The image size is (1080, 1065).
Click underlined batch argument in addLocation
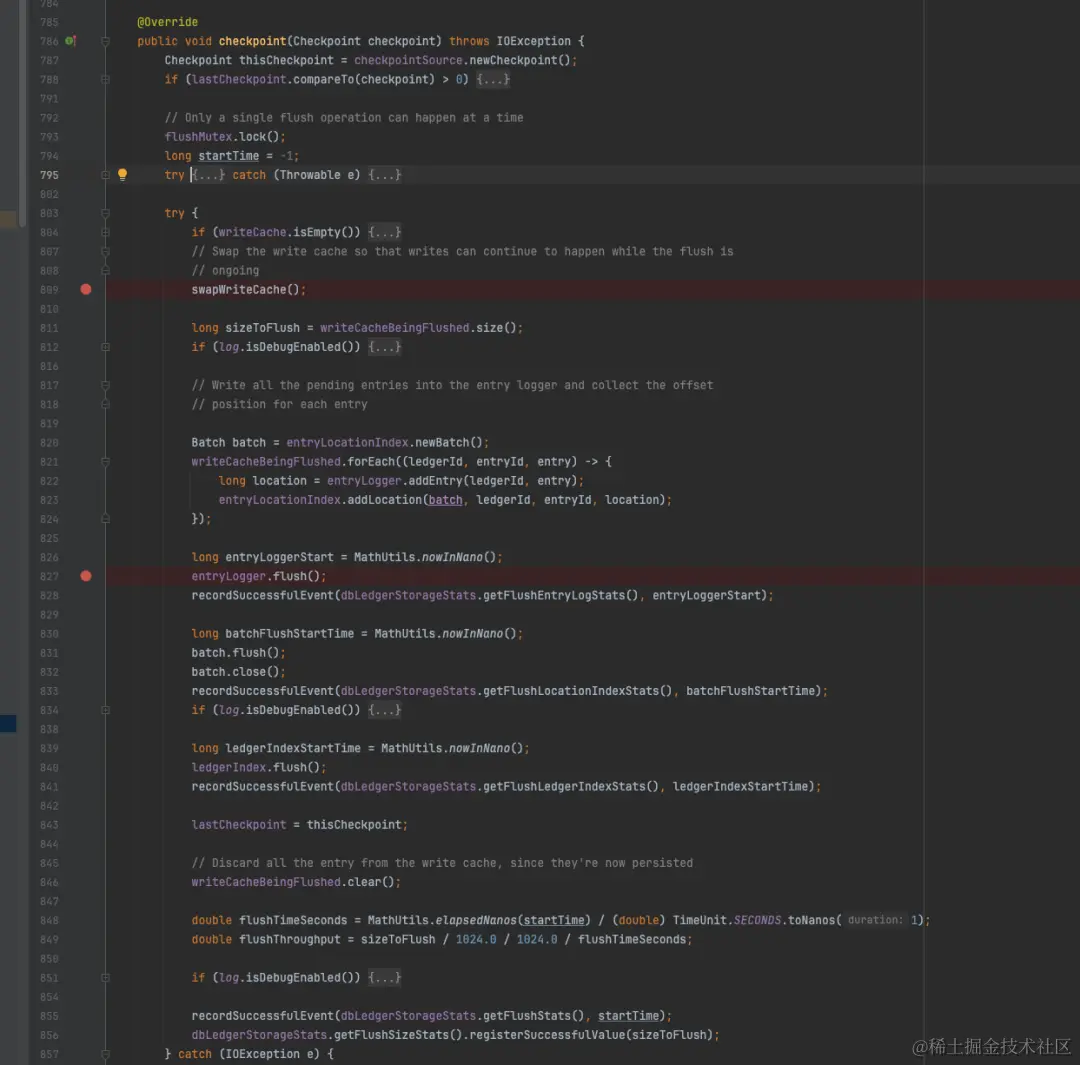click(x=445, y=500)
